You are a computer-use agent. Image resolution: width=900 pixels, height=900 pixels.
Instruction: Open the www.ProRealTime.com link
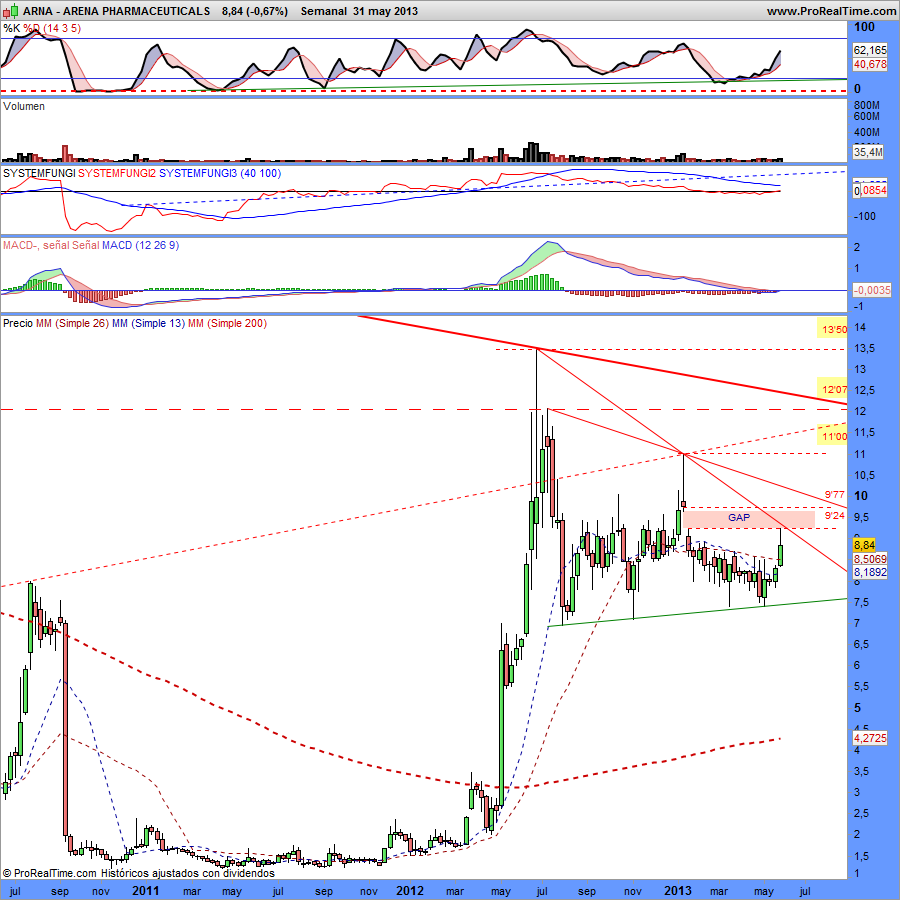831,11
